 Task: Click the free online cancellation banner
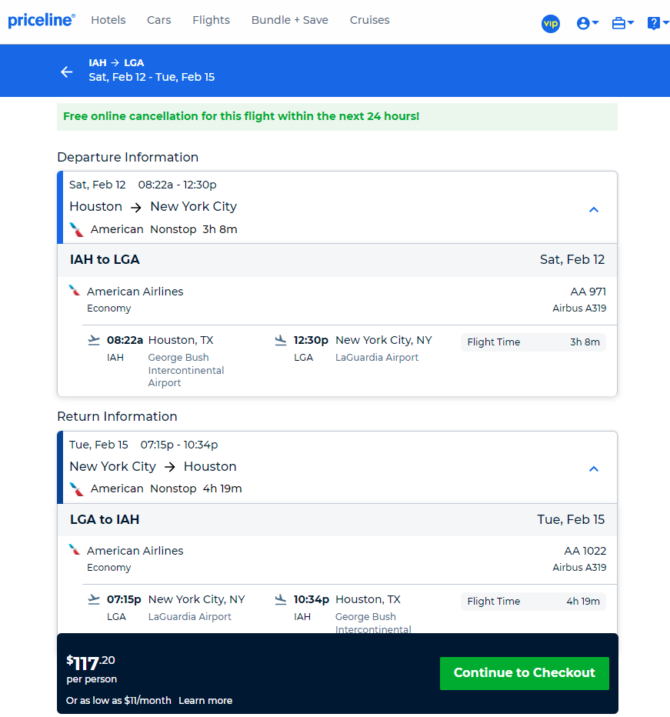click(x=337, y=117)
